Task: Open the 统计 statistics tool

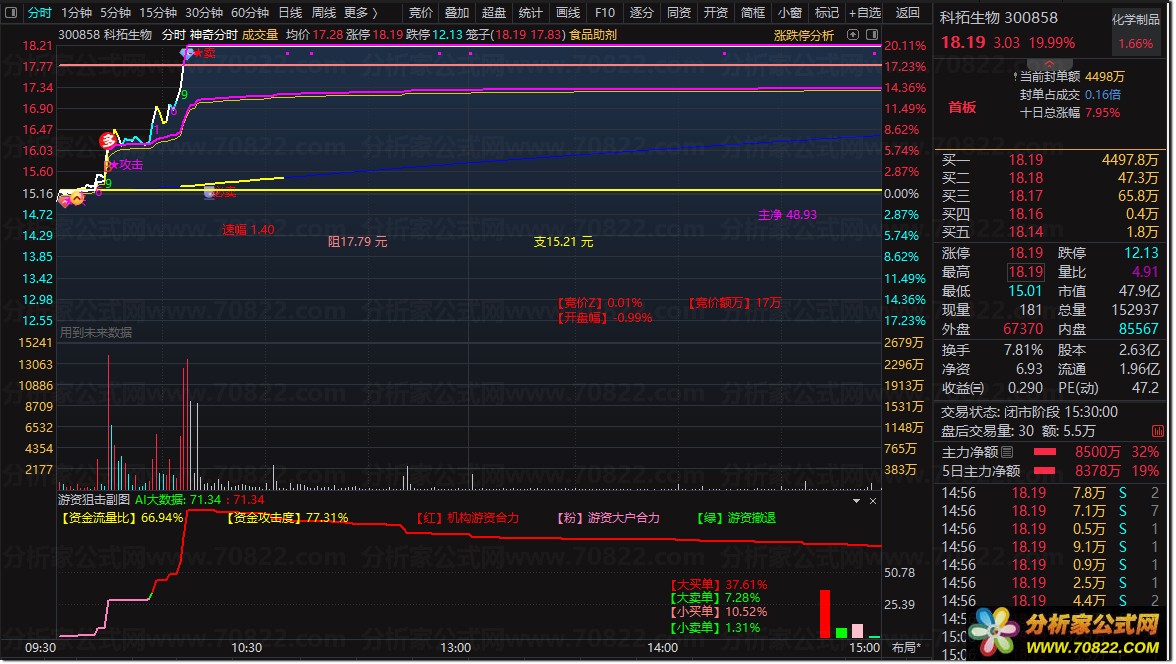Action: pyautogui.click(x=530, y=13)
